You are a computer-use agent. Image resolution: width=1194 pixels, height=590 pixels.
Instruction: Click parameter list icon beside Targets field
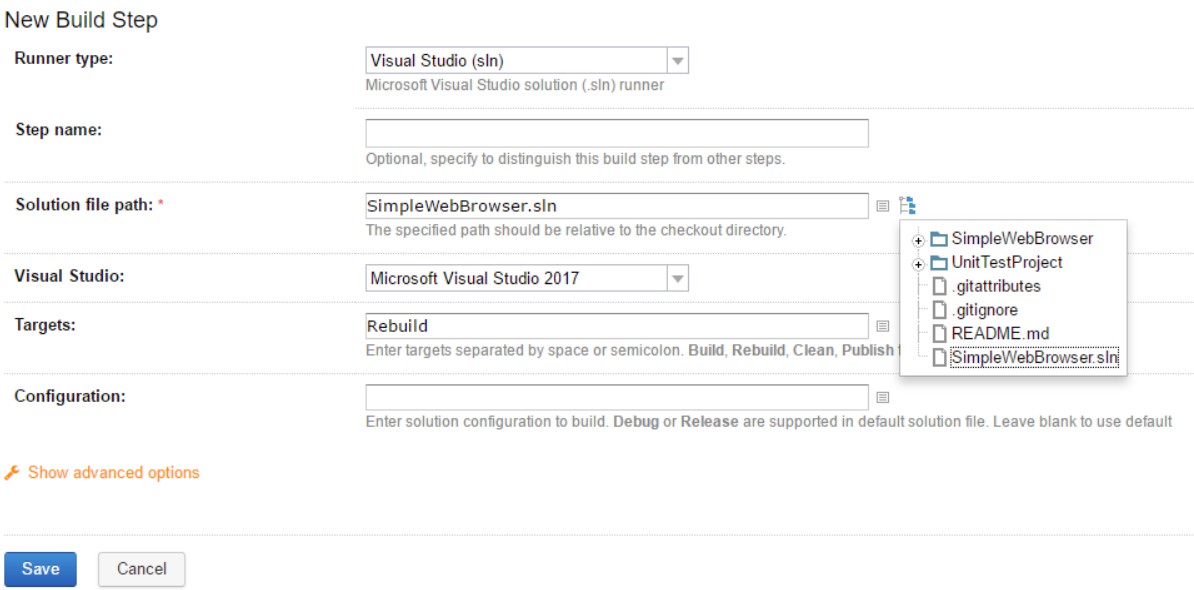pyautogui.click(x=883, y=326)
